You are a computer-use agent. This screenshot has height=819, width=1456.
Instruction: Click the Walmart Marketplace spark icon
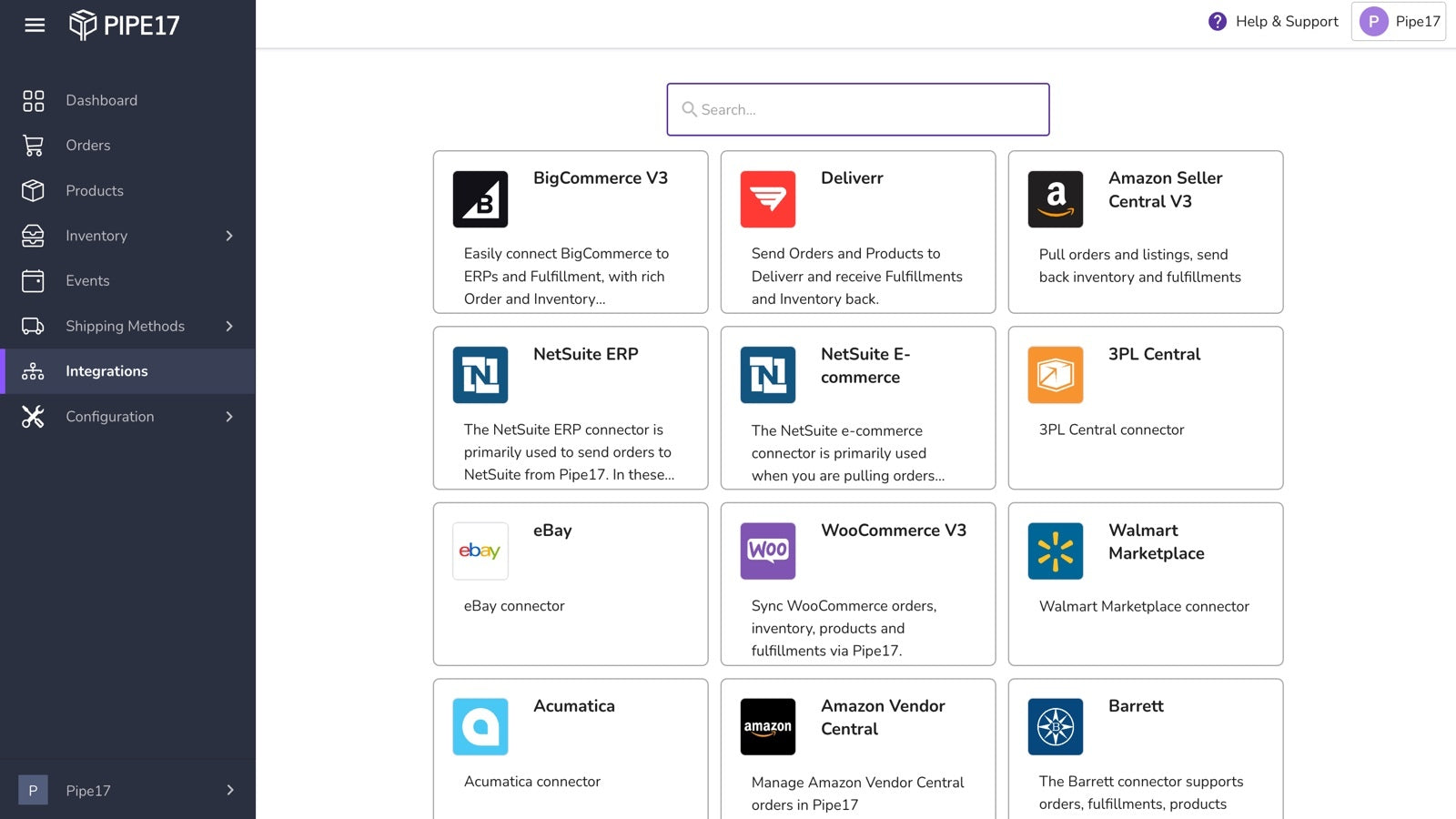[1055, 551]
